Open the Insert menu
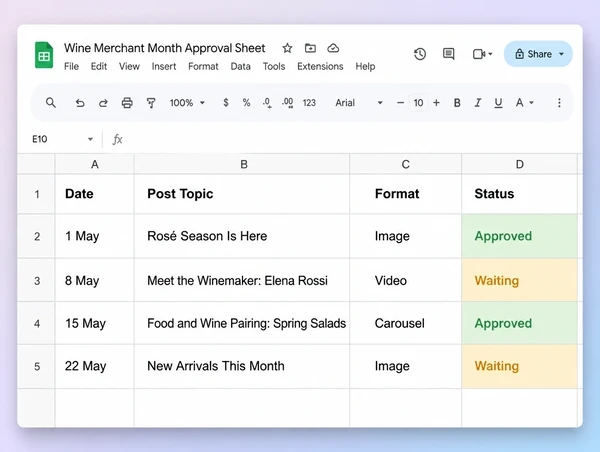Viewport: 600px width, 452px height. (164, 66)
